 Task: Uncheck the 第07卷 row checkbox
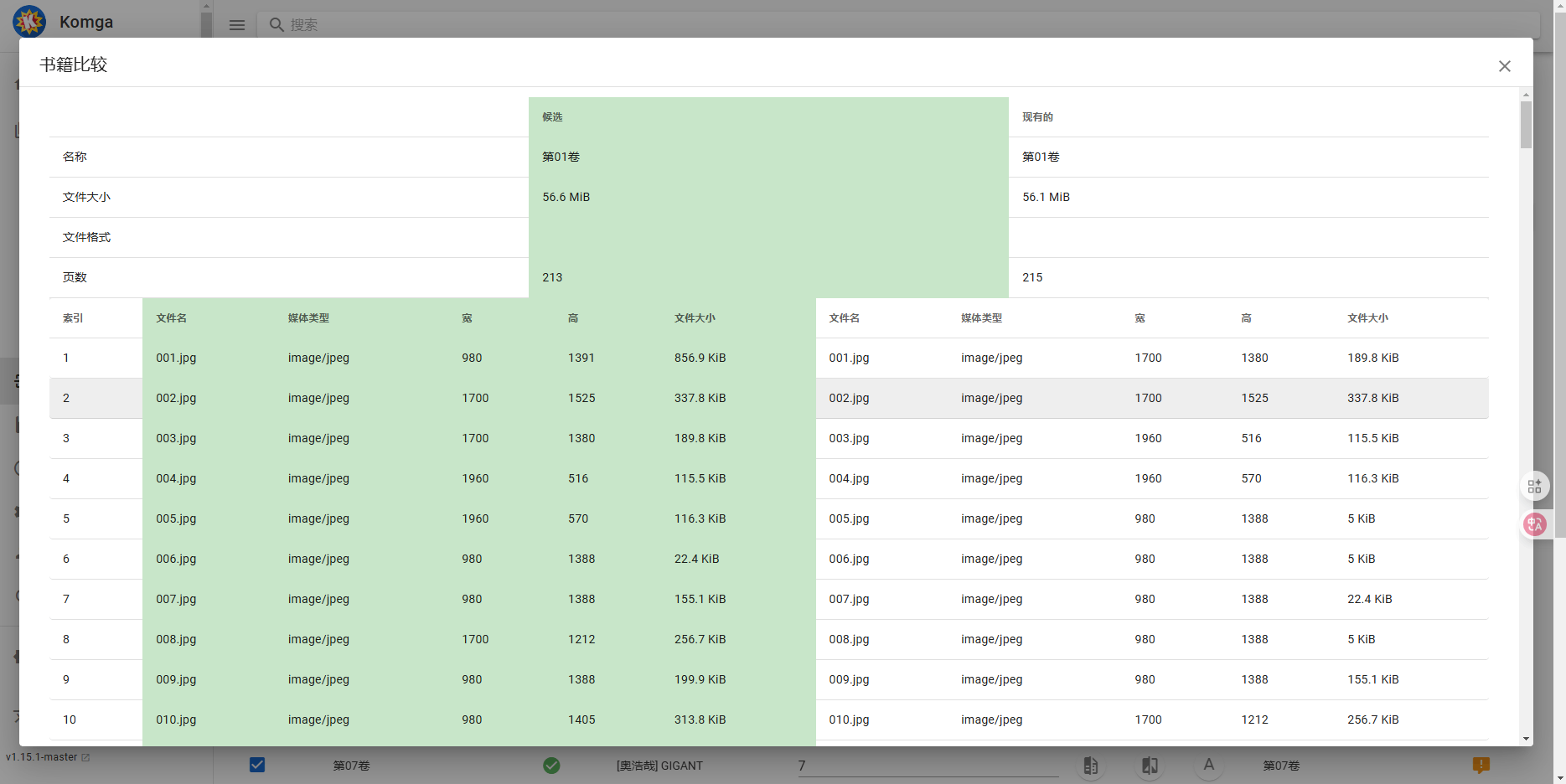coord(257,765)
